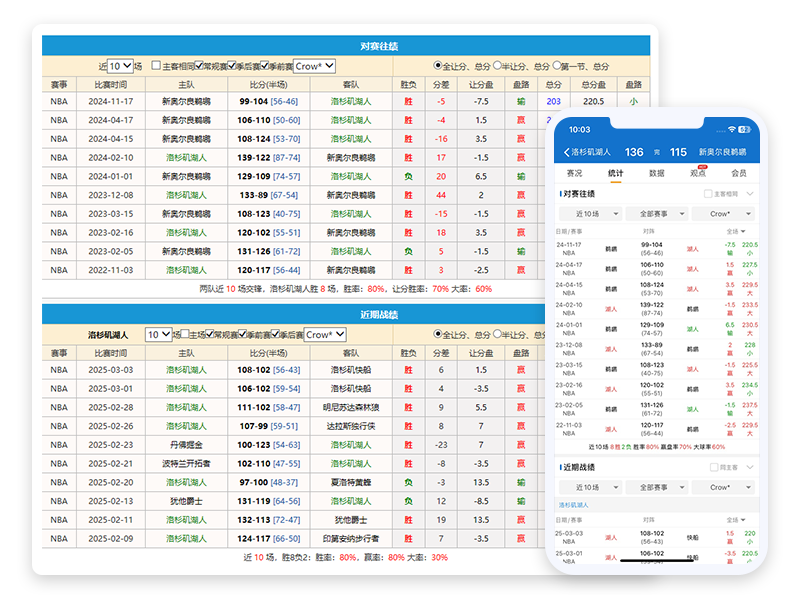Tap the back arrow beside 洛杉矶湖人 on the phone
800x615 pixels.
pyautogui.click(x=566, y=152)
